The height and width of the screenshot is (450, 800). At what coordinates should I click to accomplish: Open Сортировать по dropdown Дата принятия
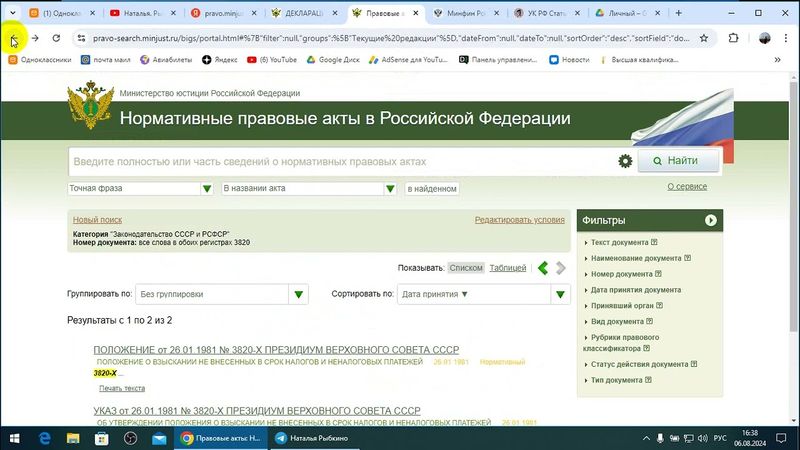pos(484,294)
